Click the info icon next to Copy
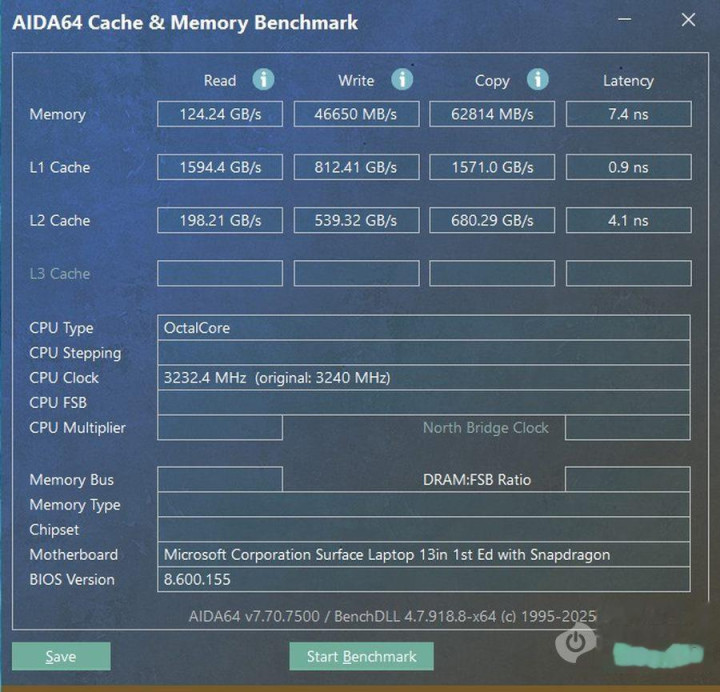 tap(538, 79)
